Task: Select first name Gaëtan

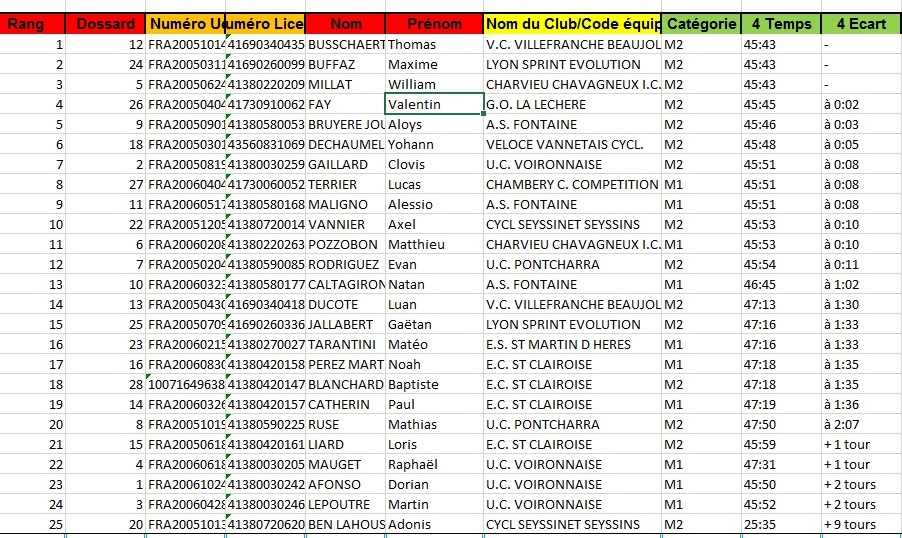Action: point(434,325)
